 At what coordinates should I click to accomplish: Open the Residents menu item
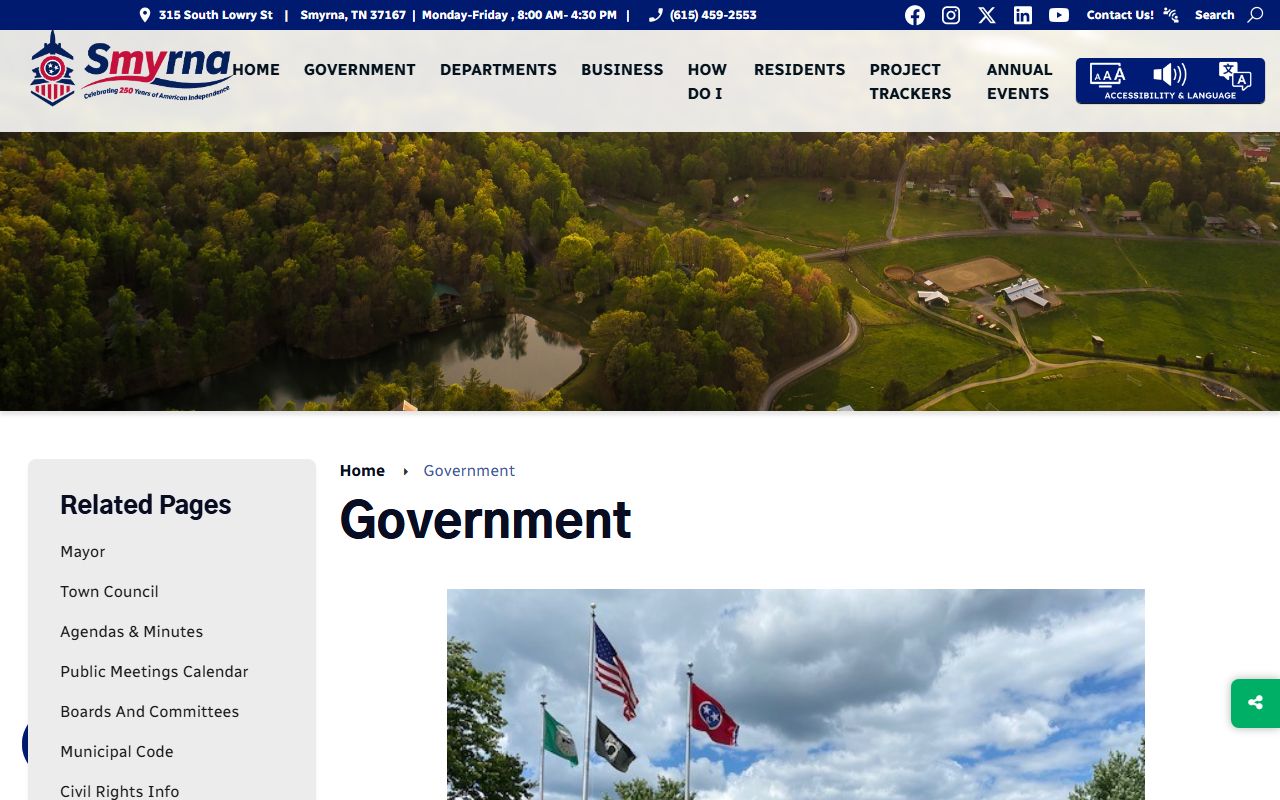coord(799,69)
